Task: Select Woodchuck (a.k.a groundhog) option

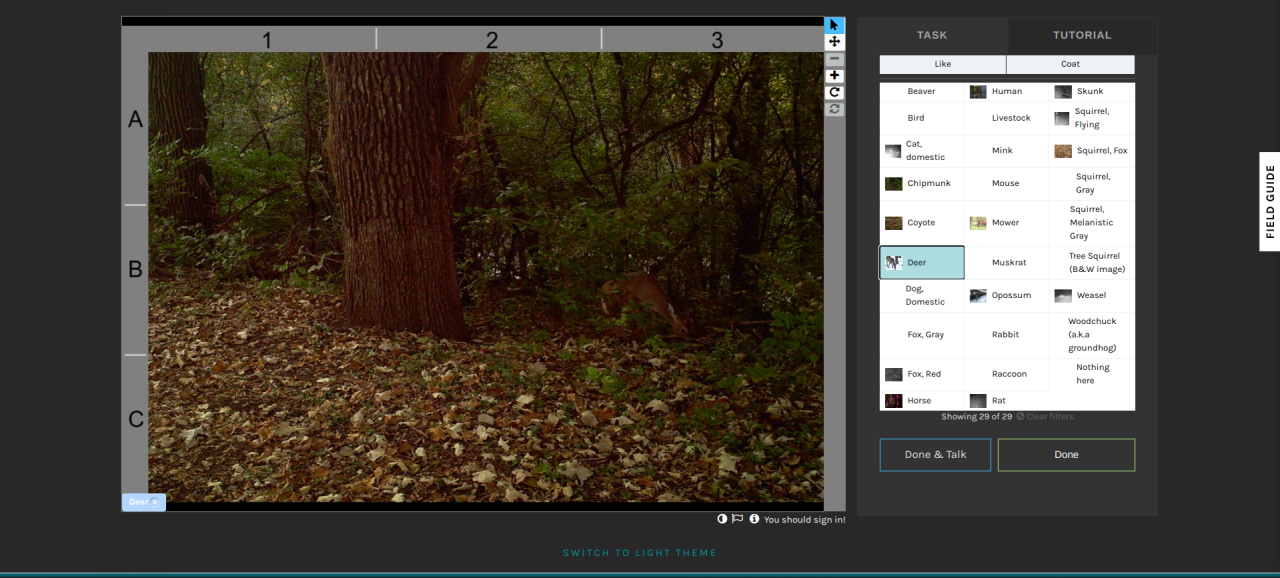Action: pos(1092,335)
